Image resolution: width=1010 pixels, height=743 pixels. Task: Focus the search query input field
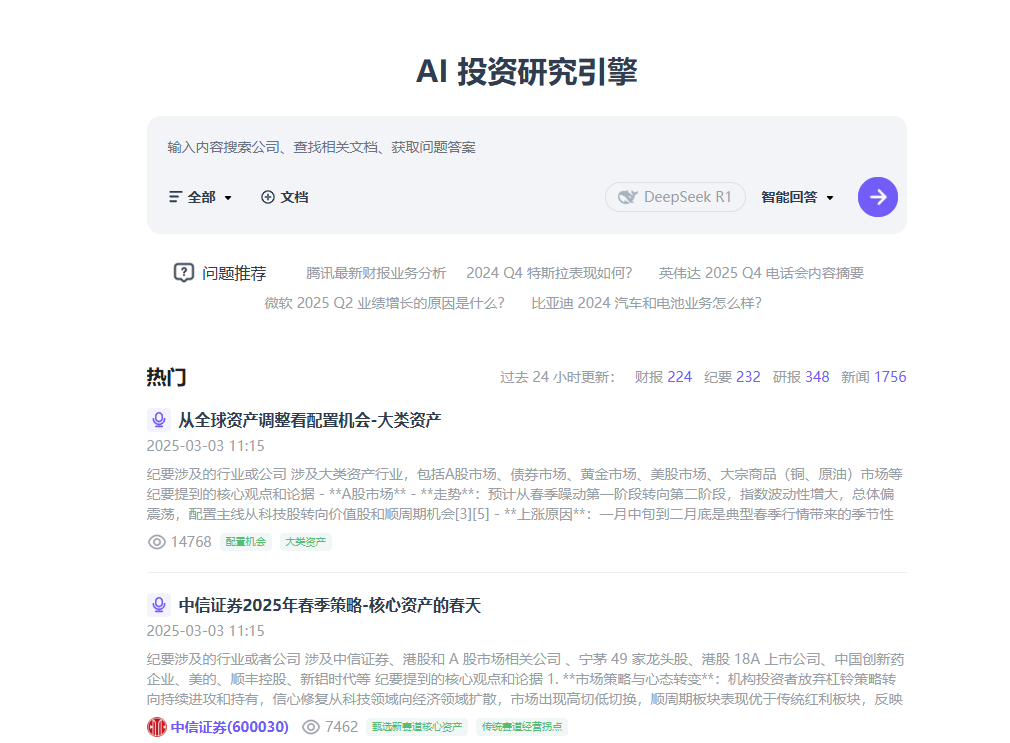tap(526, 148)
